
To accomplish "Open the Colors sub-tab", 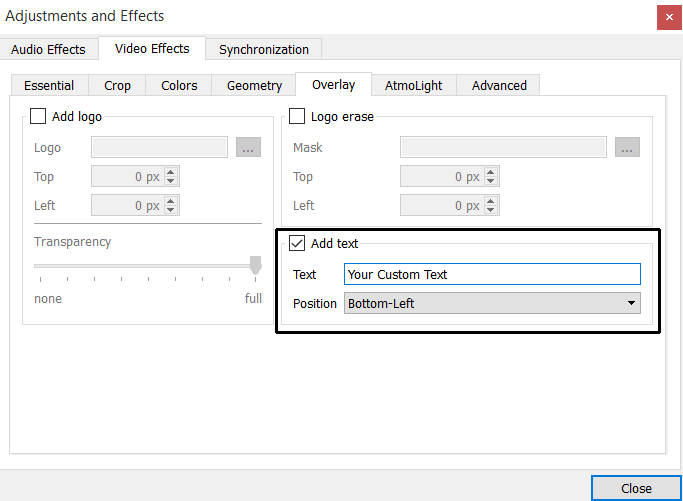I will click(x=179, y=85).
